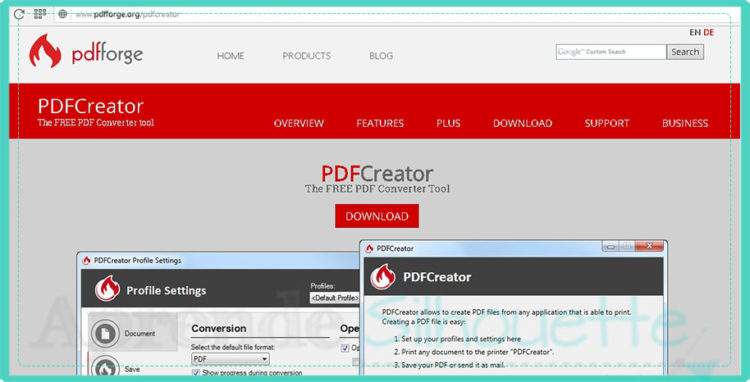This screenshot has height=382, width=750.
Task: Click flame logo in dark PDFCreator header
Action: pos(383,277)
